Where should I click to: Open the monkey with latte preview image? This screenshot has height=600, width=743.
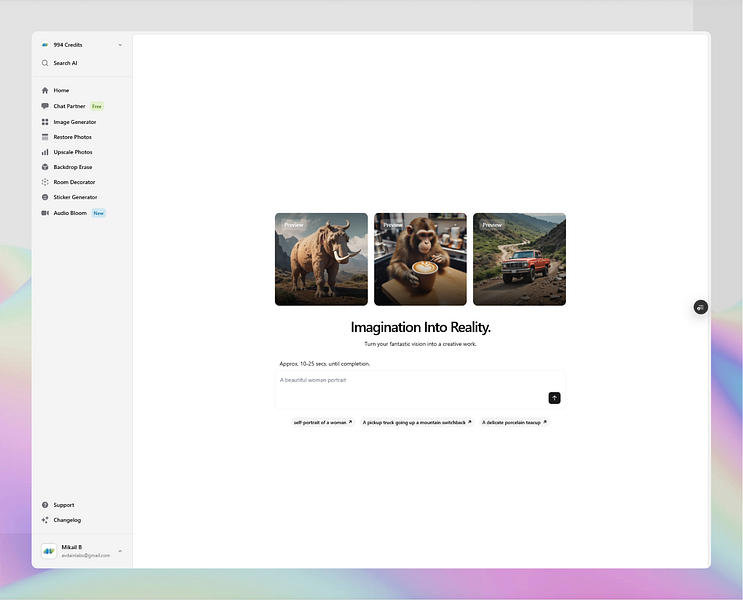420,259
